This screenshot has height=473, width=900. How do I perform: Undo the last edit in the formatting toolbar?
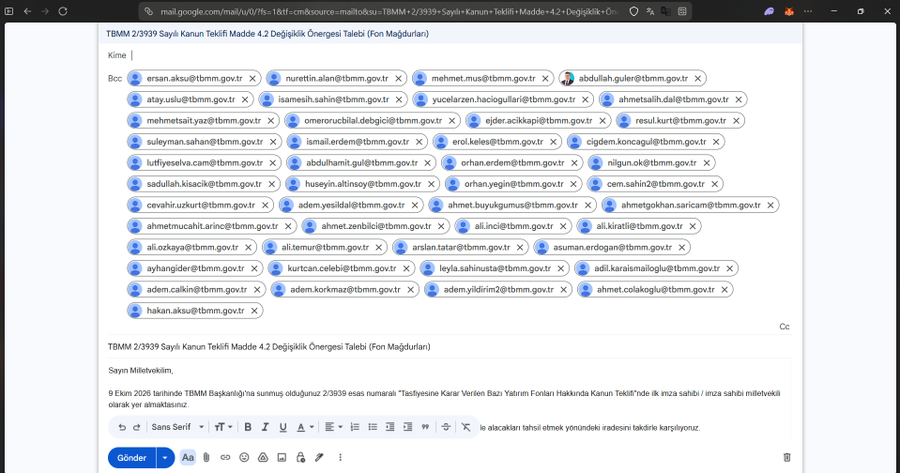(x=122, y=427)
